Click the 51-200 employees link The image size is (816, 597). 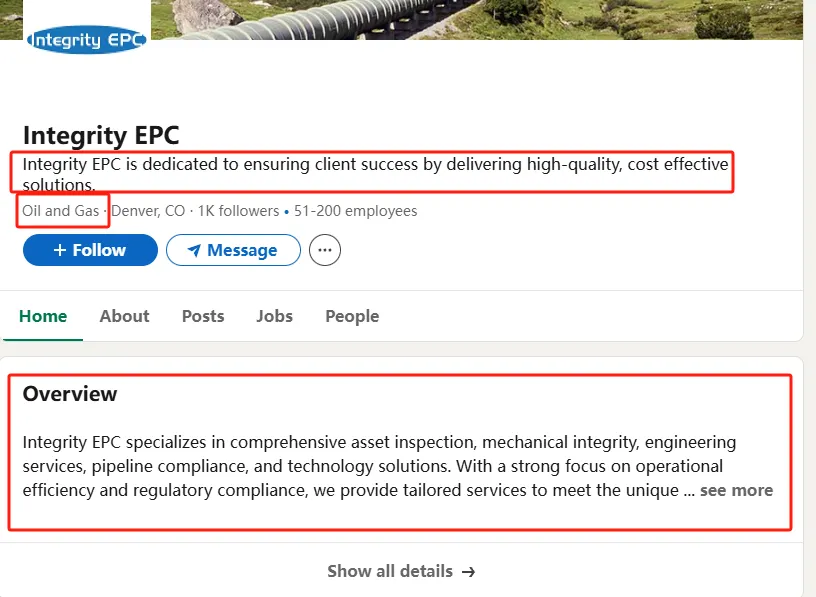(355, 211)
